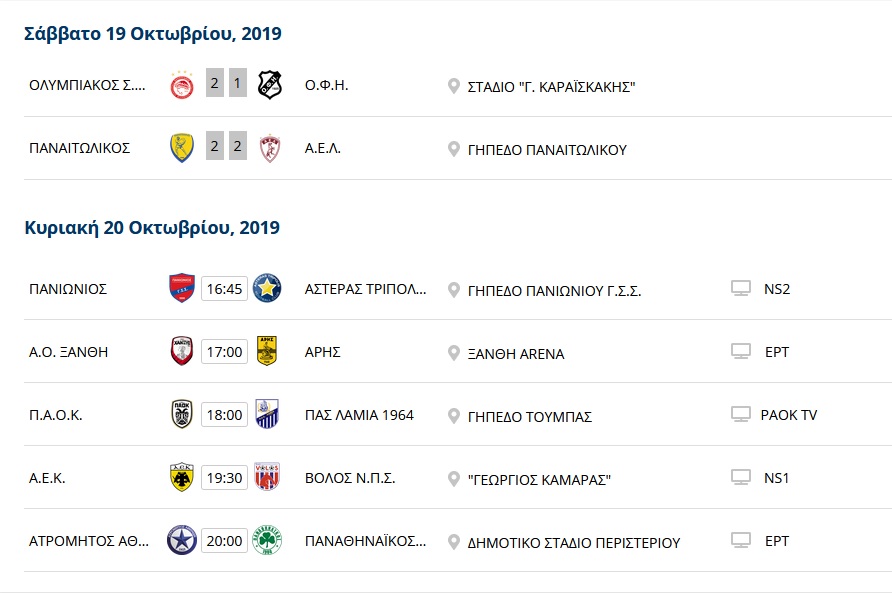
Task: Click the Σάββατο 19 Οκτωβρίου heading
Action: coord(153,34)
